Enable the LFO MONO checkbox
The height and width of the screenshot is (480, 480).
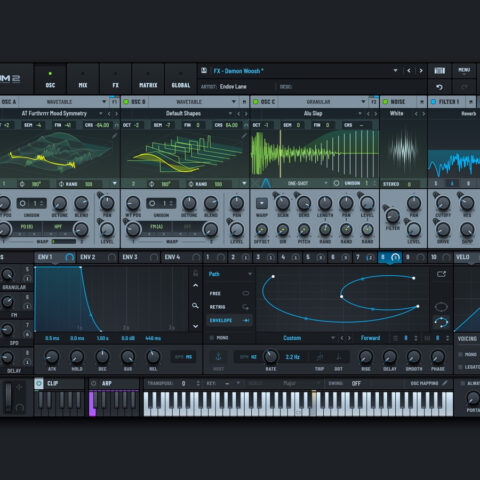[211, 338]
